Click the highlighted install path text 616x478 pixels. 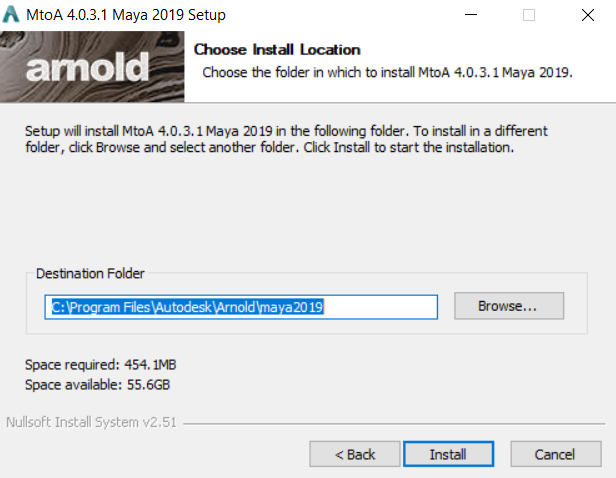point(190,307)
